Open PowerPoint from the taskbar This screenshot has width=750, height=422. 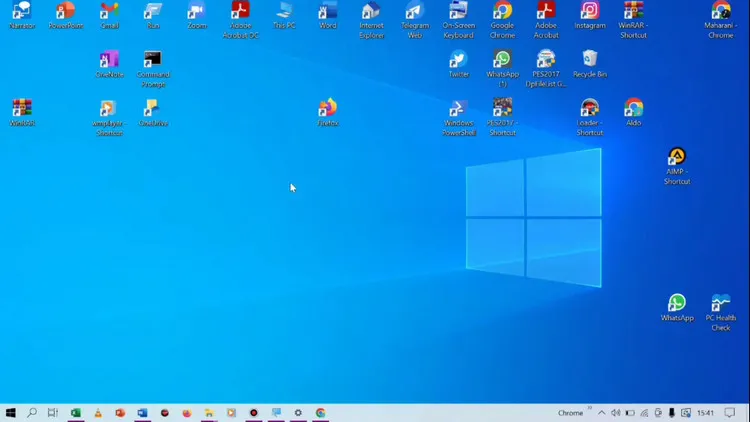click(x=120, y=412)
